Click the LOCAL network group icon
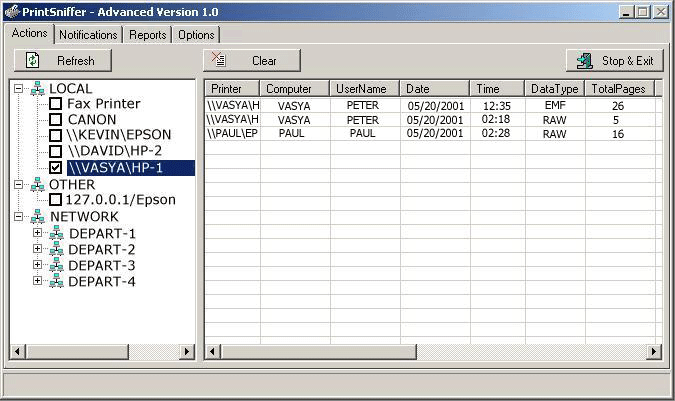Screen dimensions: 675x401 pyautogui.click(x=37, y=88)
